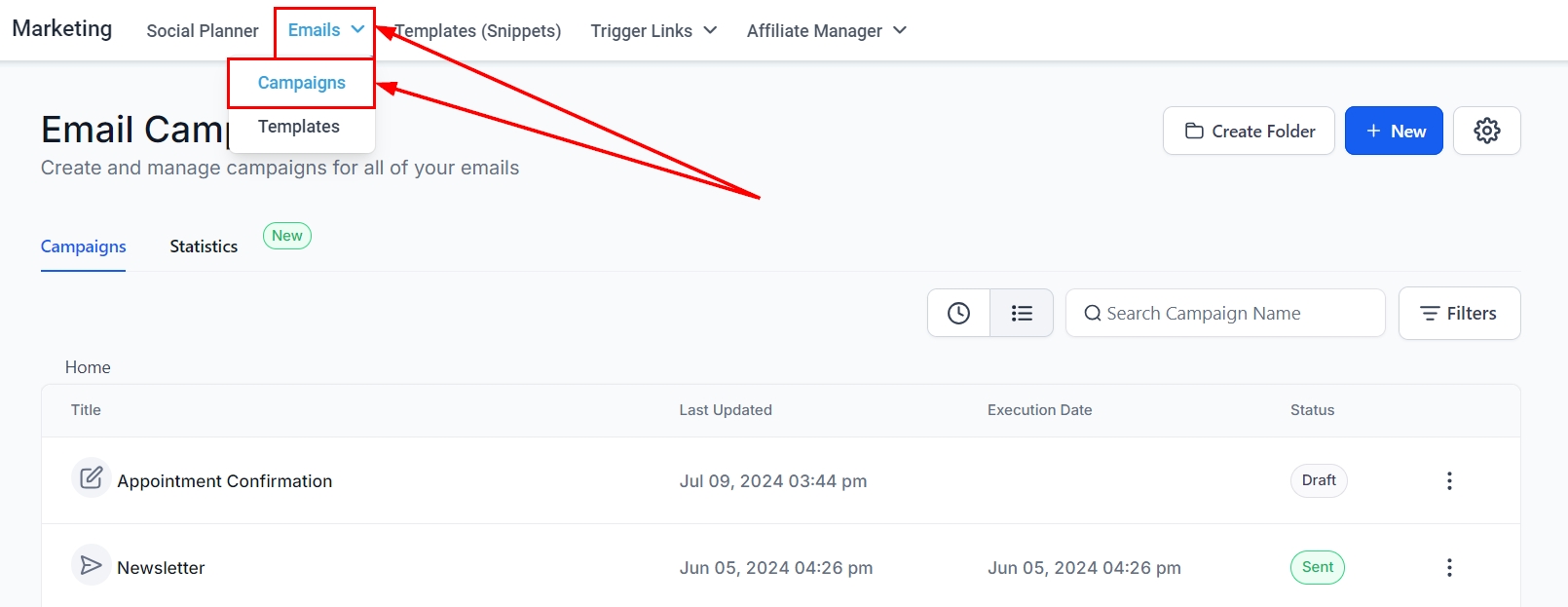The image size is (1568, 607).
Task: Expand the Emails dropdown menu
Action: (x=325, y=30)
